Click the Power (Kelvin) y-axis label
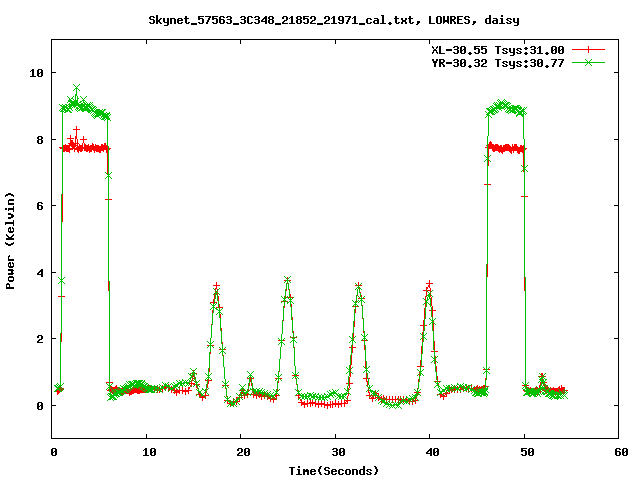This screenshot has height=480, width=640. (11, 240)
